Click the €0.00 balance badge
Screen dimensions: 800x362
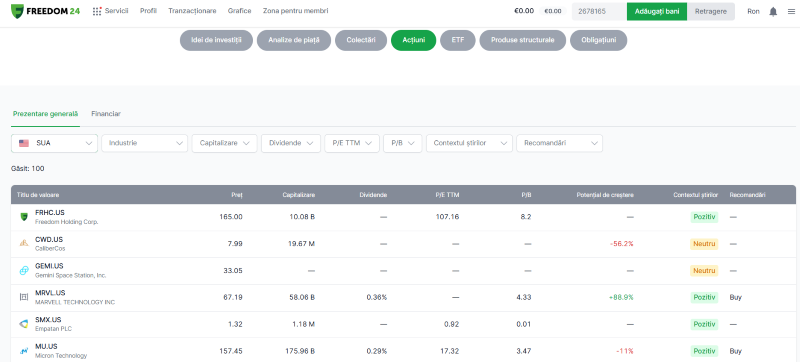[553, 11]
